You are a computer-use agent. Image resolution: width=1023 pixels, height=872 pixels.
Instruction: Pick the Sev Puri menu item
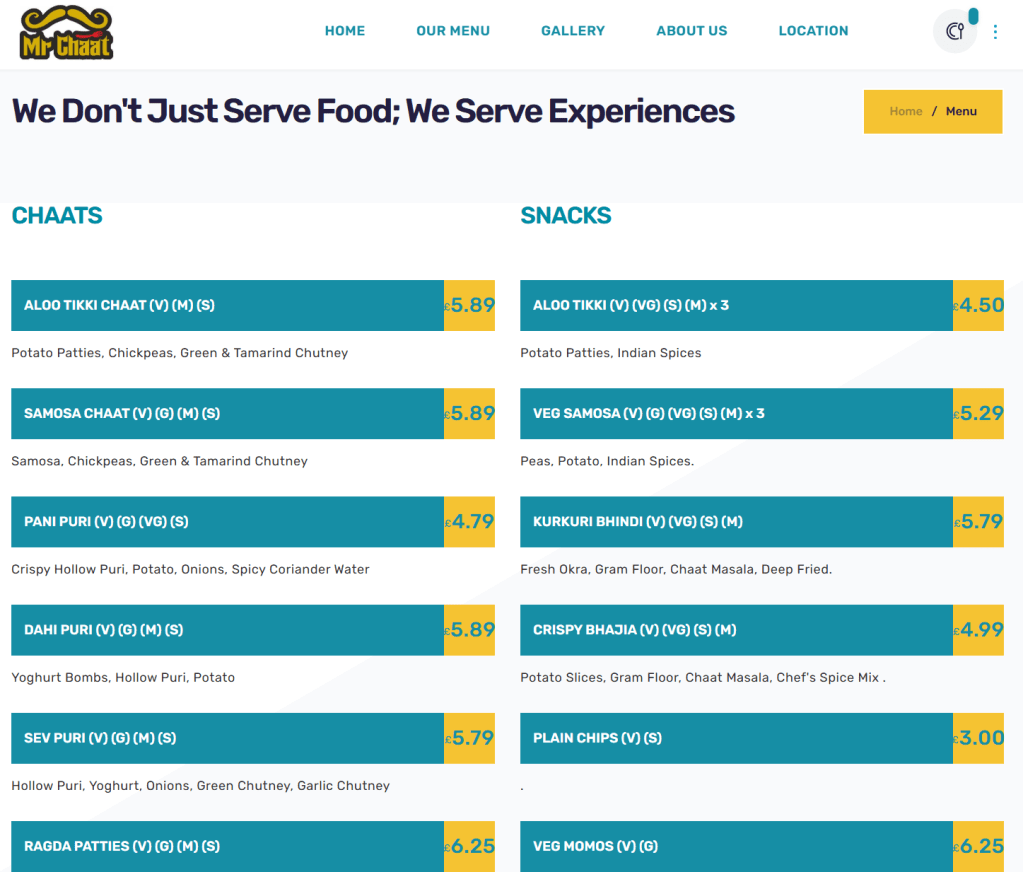[100, 738]
